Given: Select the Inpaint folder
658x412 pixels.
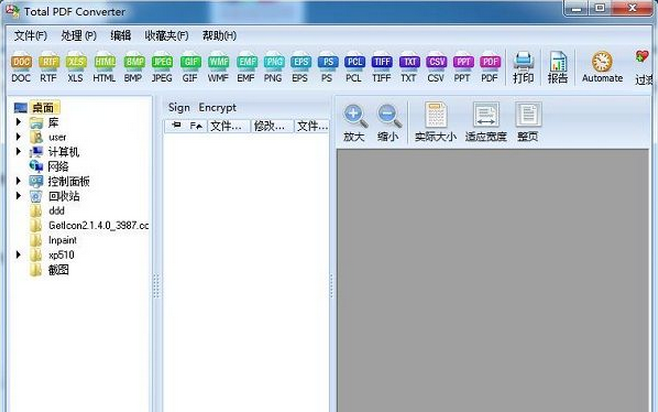Looking at the screenshot, I should (x=63, y=240).
